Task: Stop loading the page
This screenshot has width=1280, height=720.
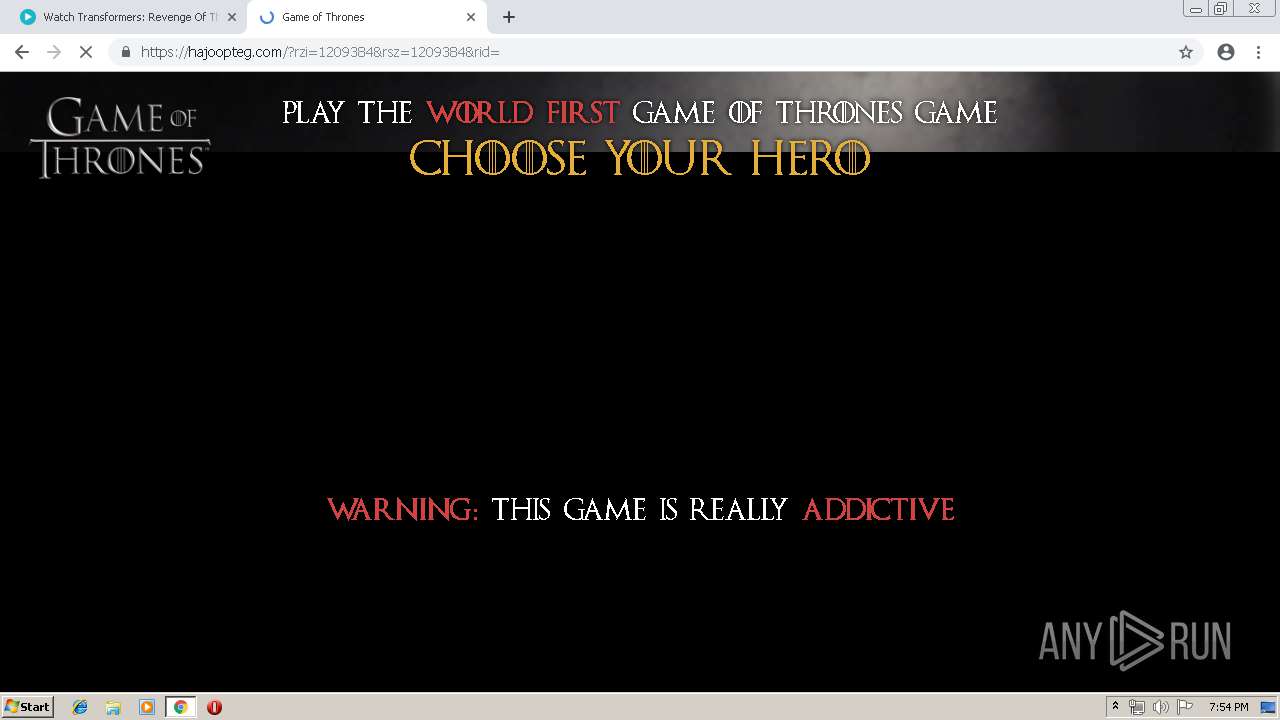Action: coord(86,52)
